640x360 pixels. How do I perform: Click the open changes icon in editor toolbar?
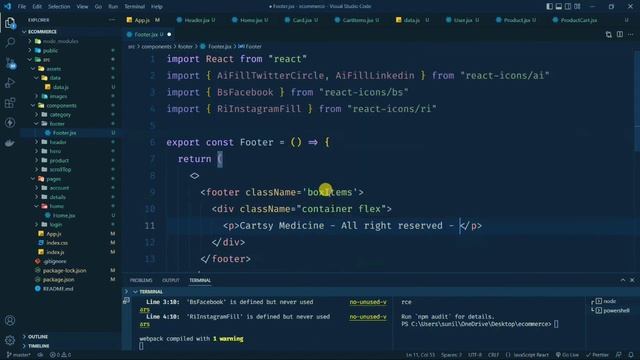point(609,34)
